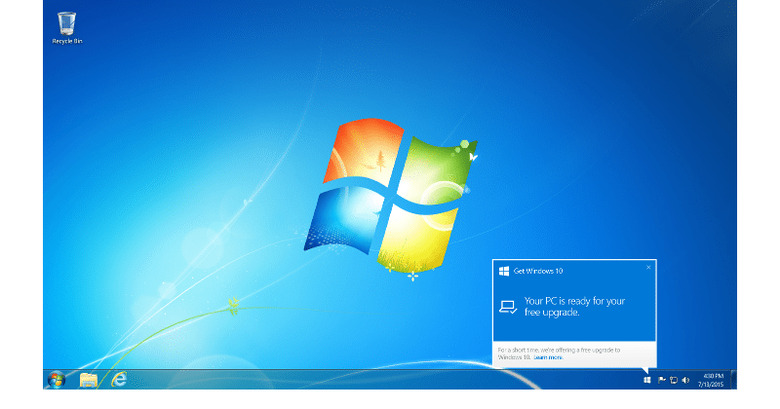Launch Windows Explorer from the taskbar
Image resolution: width=780 pixels, height=409 pixels.
coord(89,380)
